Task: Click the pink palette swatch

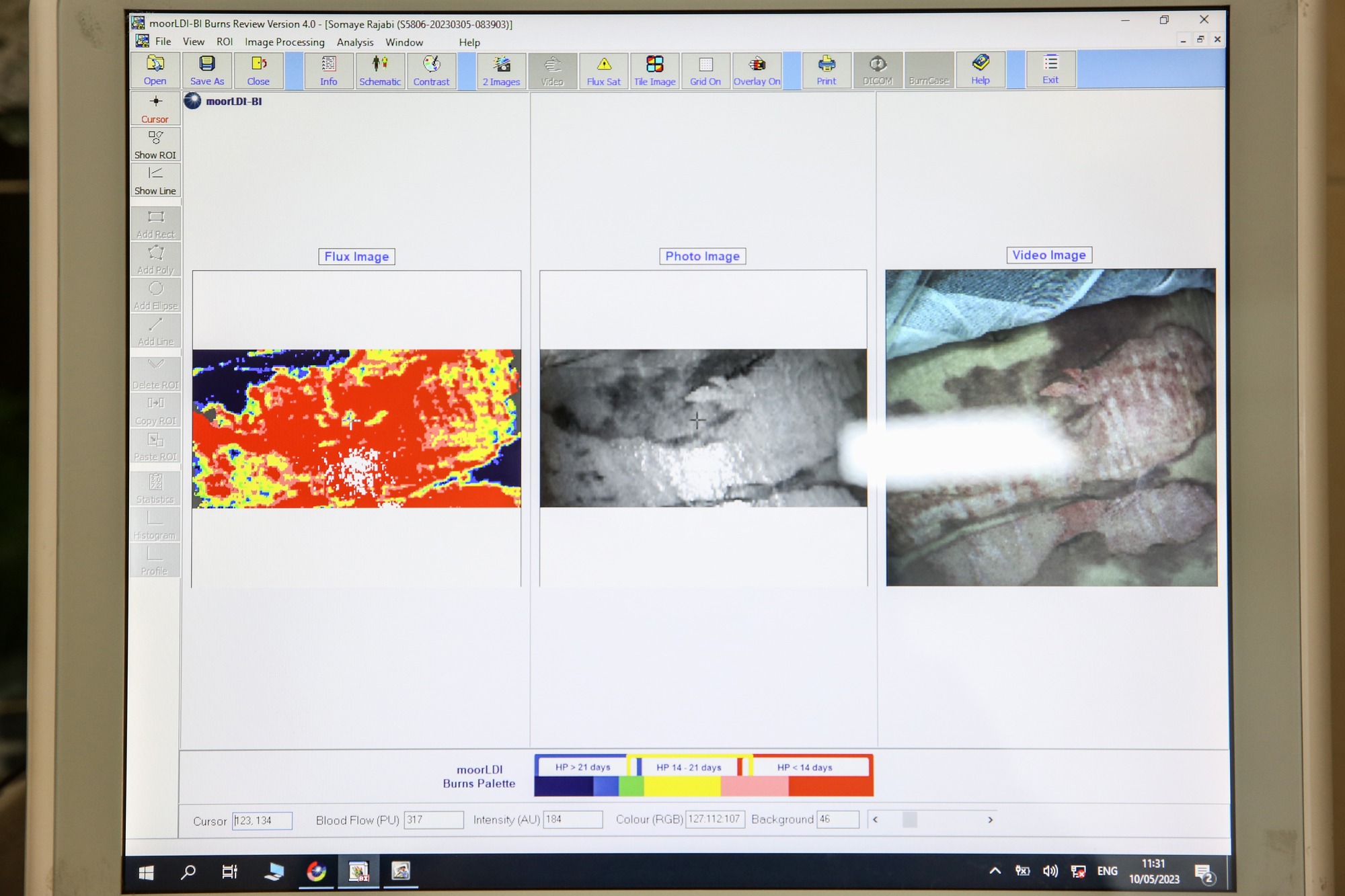Action: point(755,786)
